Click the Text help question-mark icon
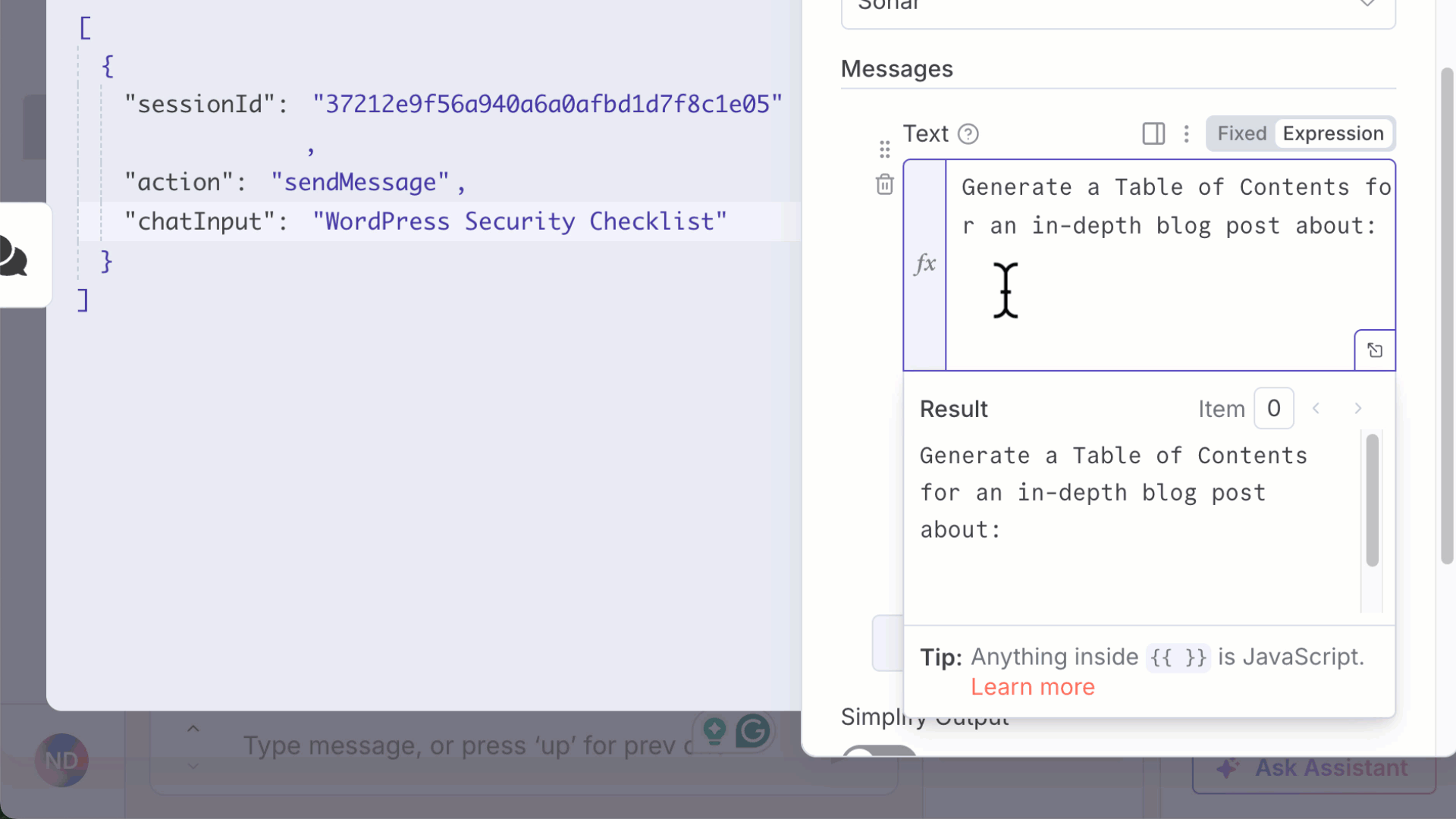This screenshot has height=819, width=1456. [x=968, y=134]
